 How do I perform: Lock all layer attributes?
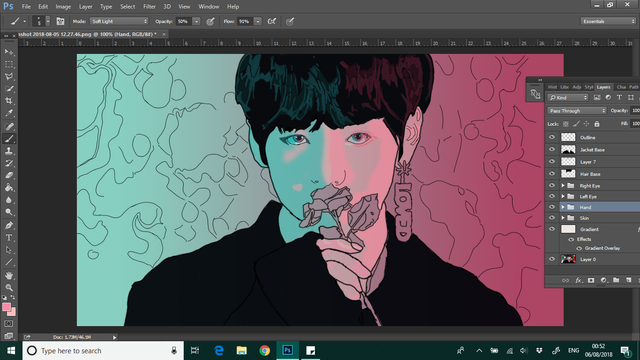[597, 124]
